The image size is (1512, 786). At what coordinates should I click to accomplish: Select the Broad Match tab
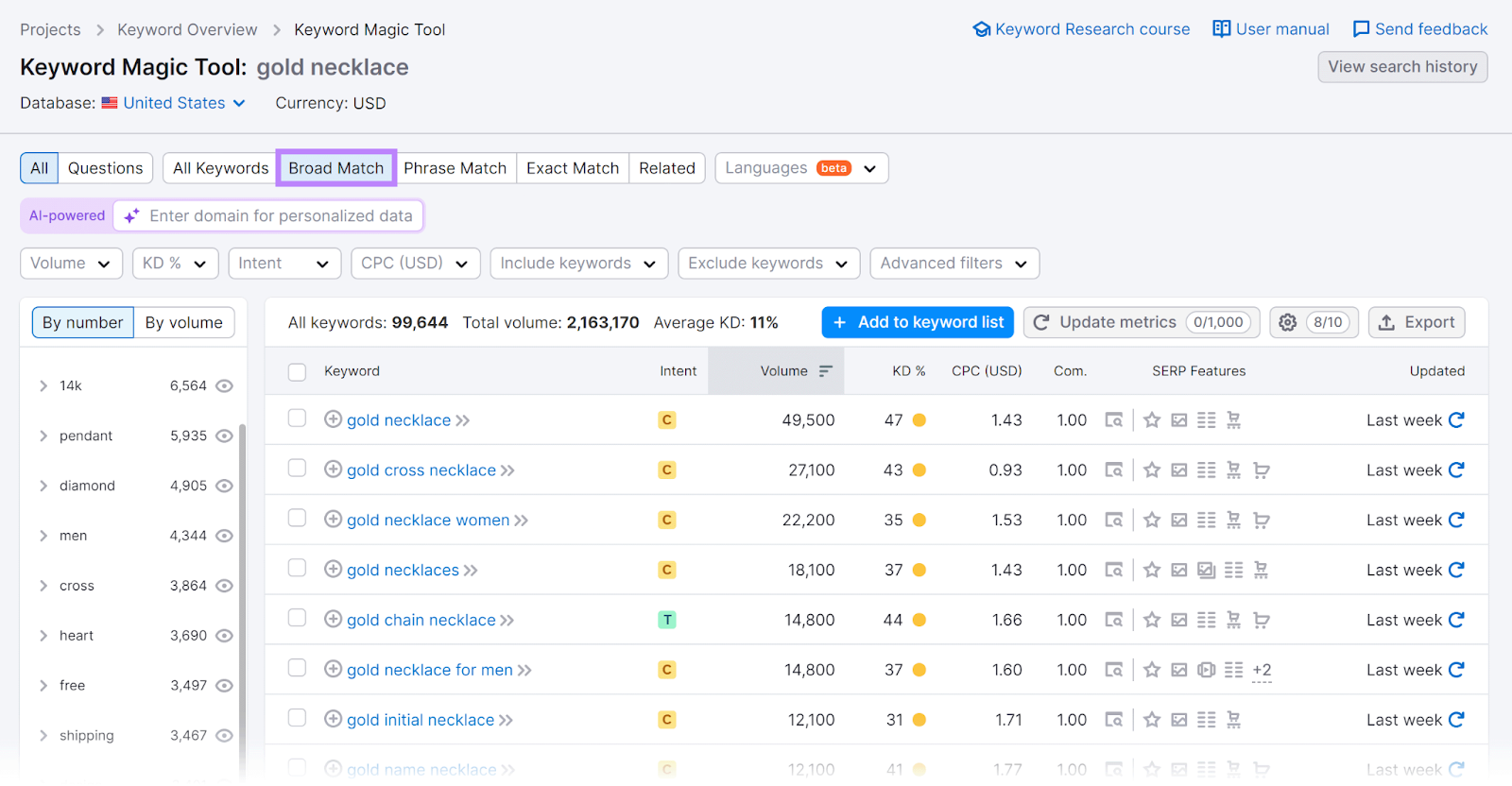(x=336, y=168)
